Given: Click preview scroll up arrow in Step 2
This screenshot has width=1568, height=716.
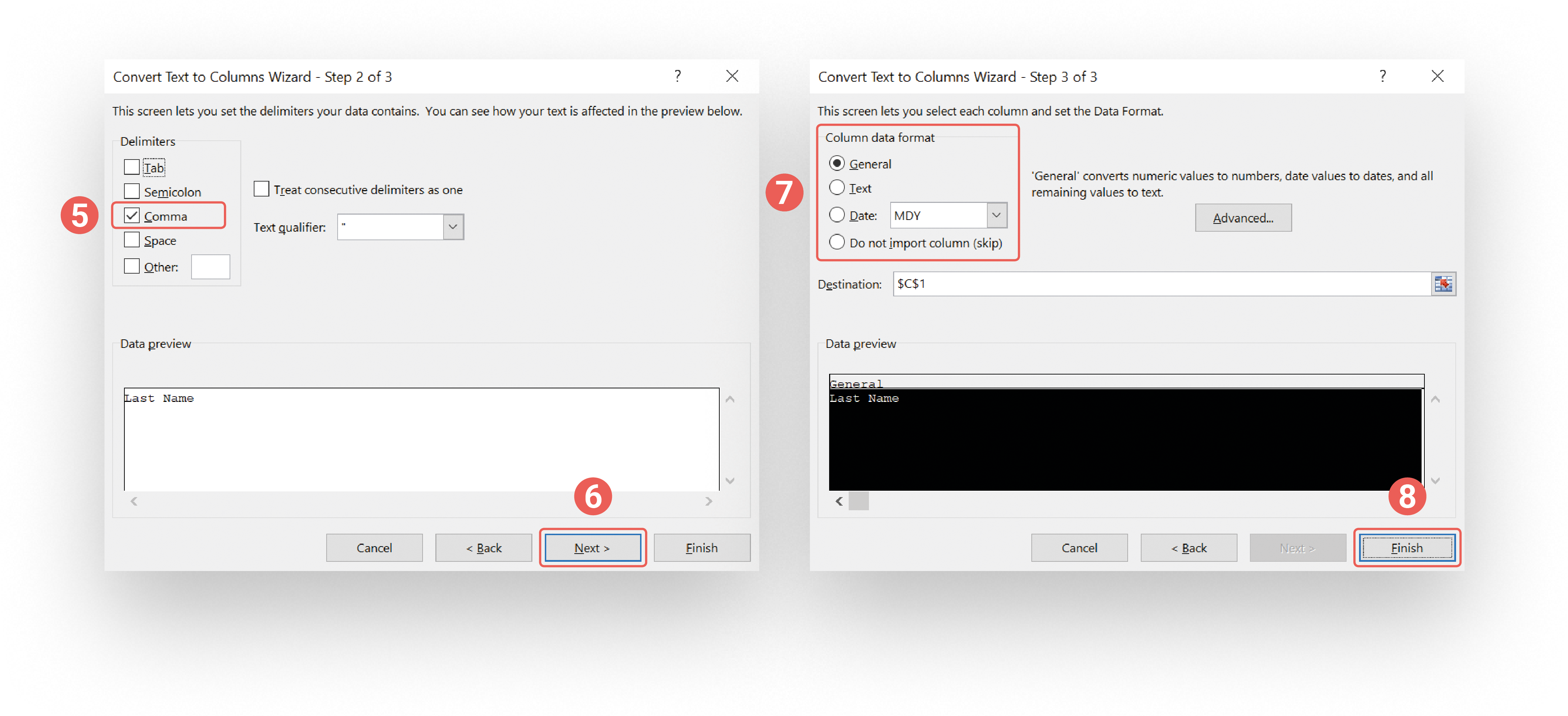Looking at the screenshot, I should (730, 399).
